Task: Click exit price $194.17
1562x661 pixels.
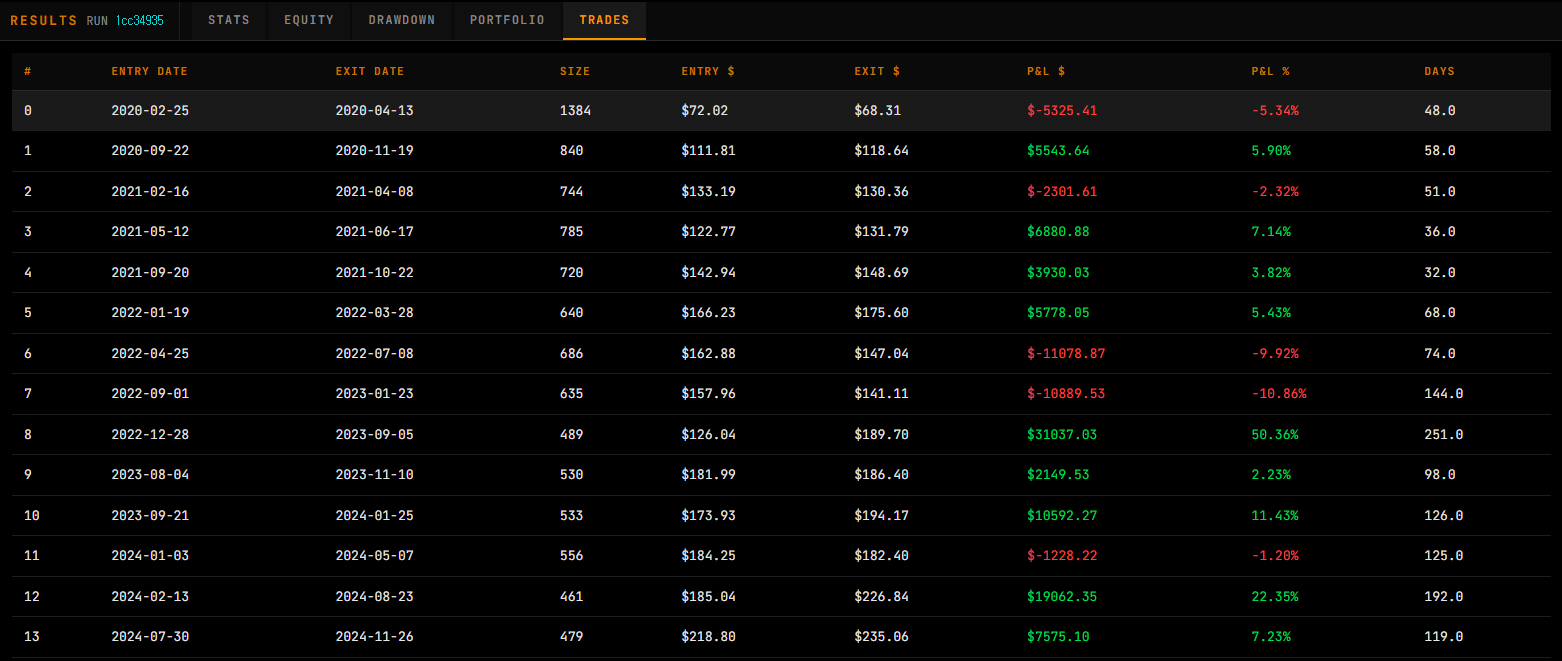Action: (881, 516)
